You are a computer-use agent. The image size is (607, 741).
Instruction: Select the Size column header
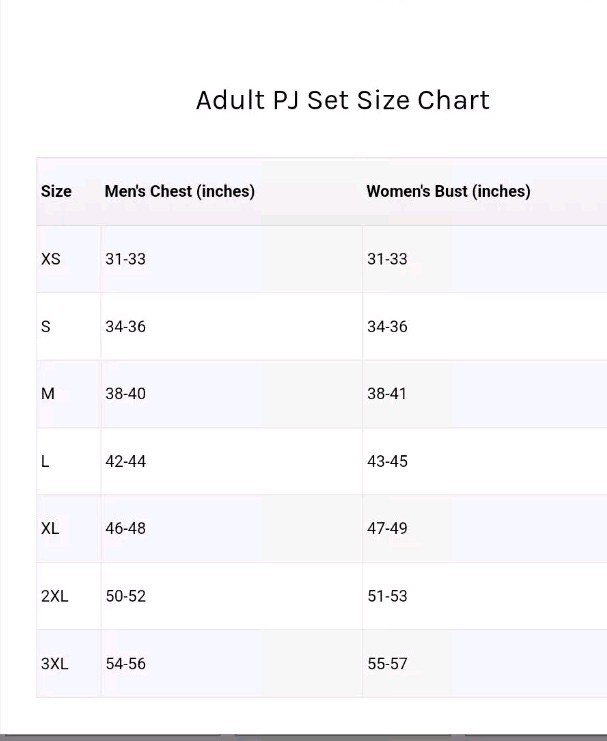[x=56, y=191]
